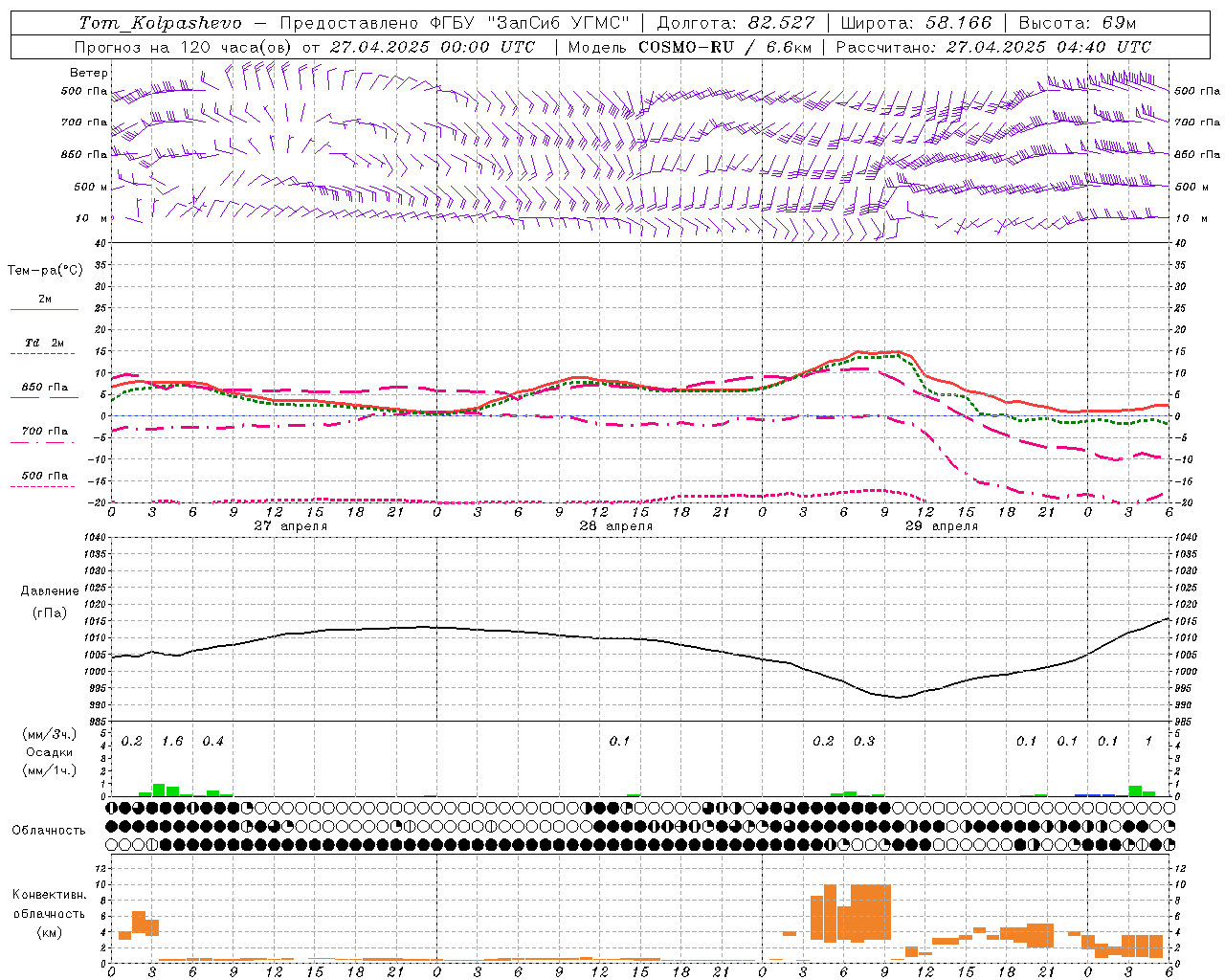
Task: Click the '0.3' precipitation amount value
Action: (x=863, y=742)
